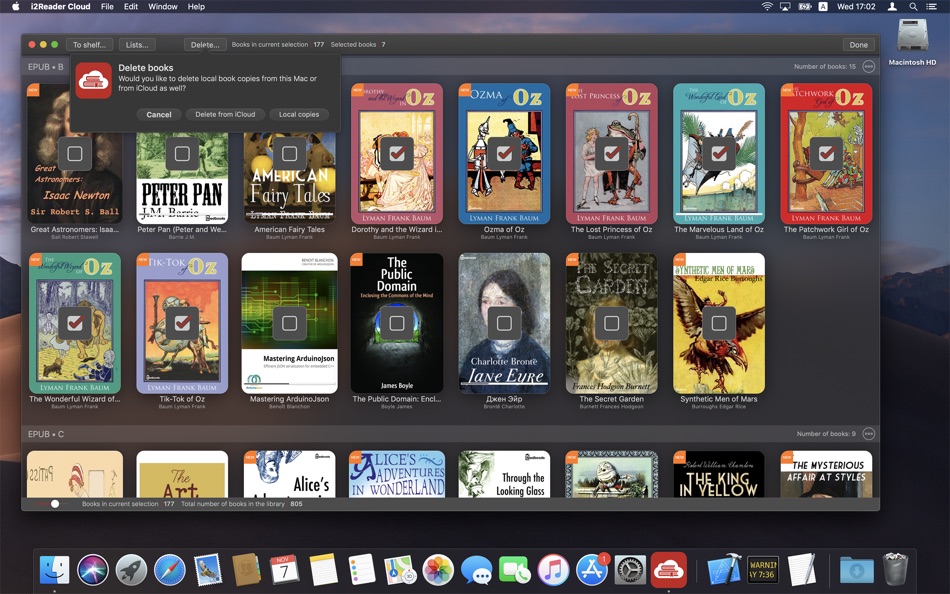Open Through the Looking Glass thumbnail
Viewport: 950px width, 594px height.
point(504,474)
